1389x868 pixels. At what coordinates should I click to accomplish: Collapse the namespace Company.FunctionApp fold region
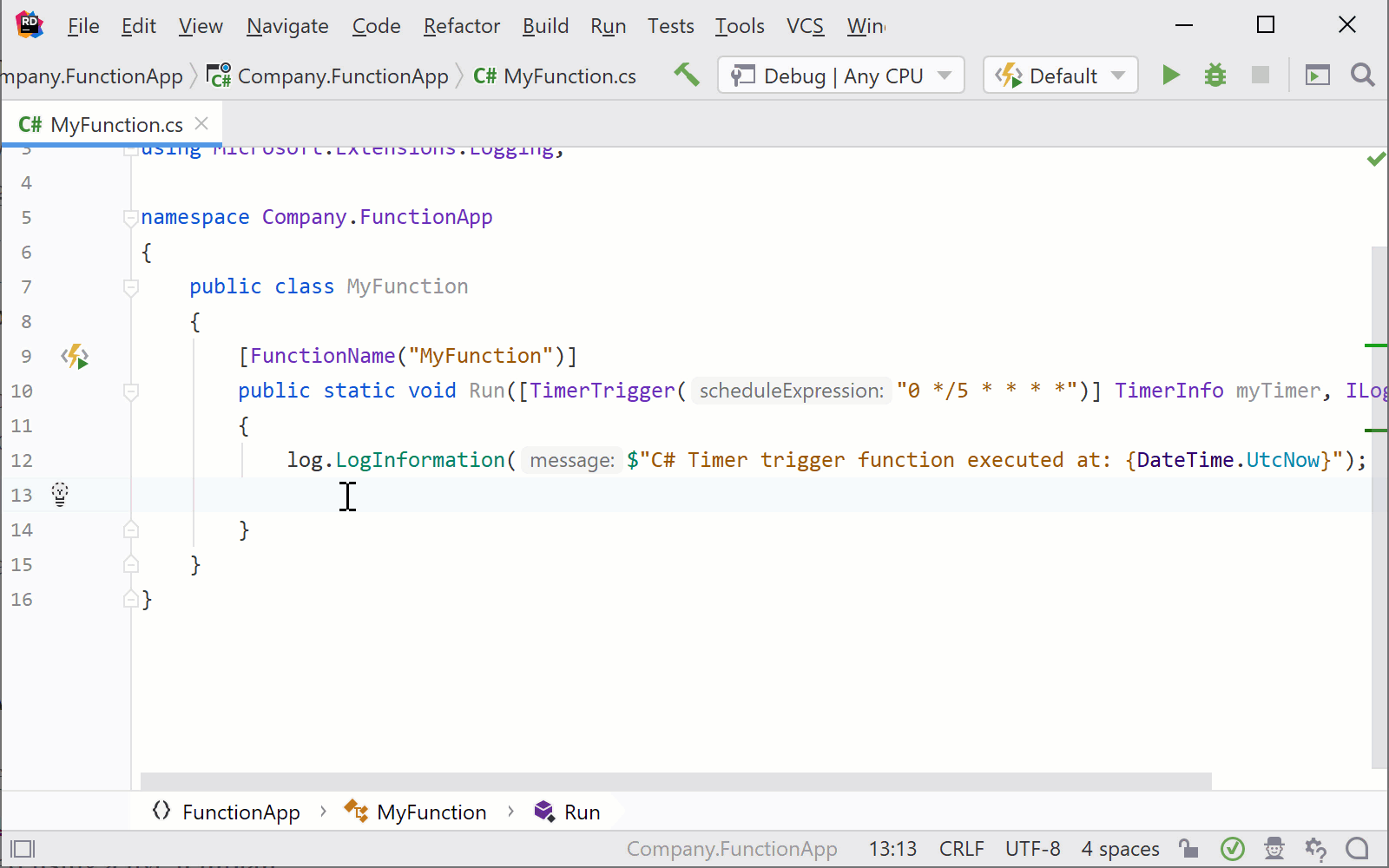pyautogui.click(x=130, y=217)
